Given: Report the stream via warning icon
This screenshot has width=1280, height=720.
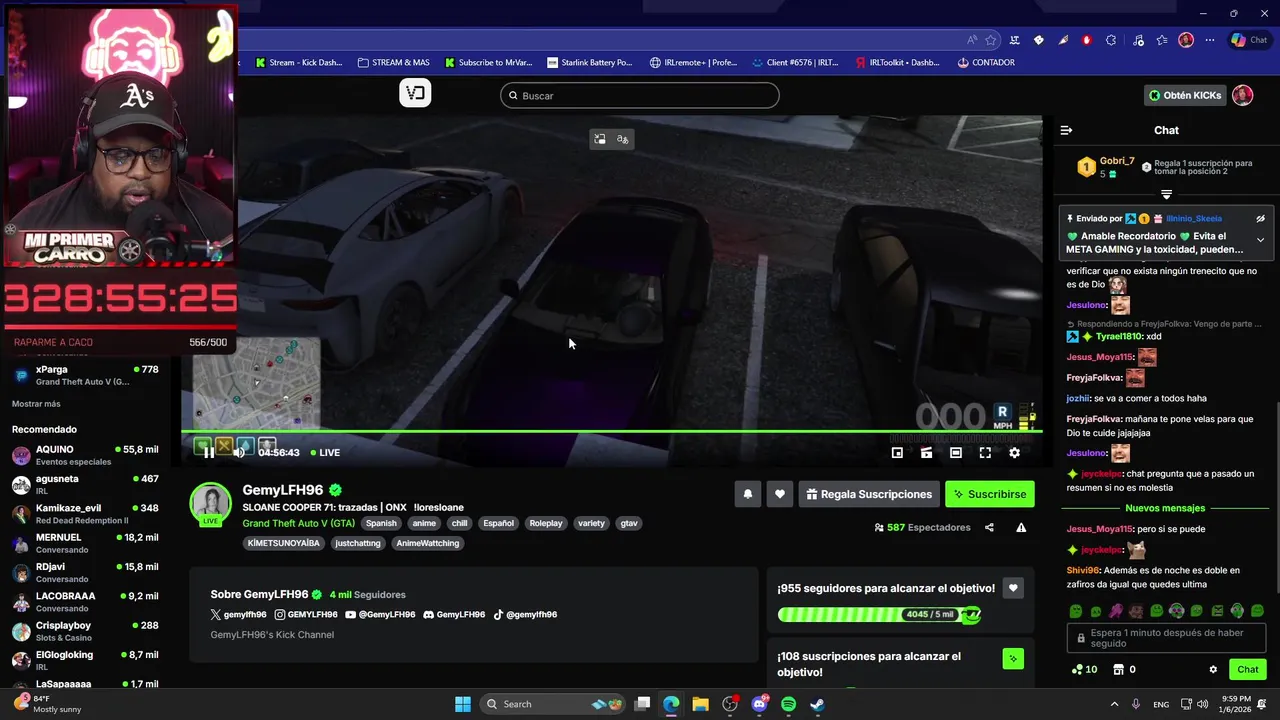Looking at the screenshot, I should tap(1021, 527).
